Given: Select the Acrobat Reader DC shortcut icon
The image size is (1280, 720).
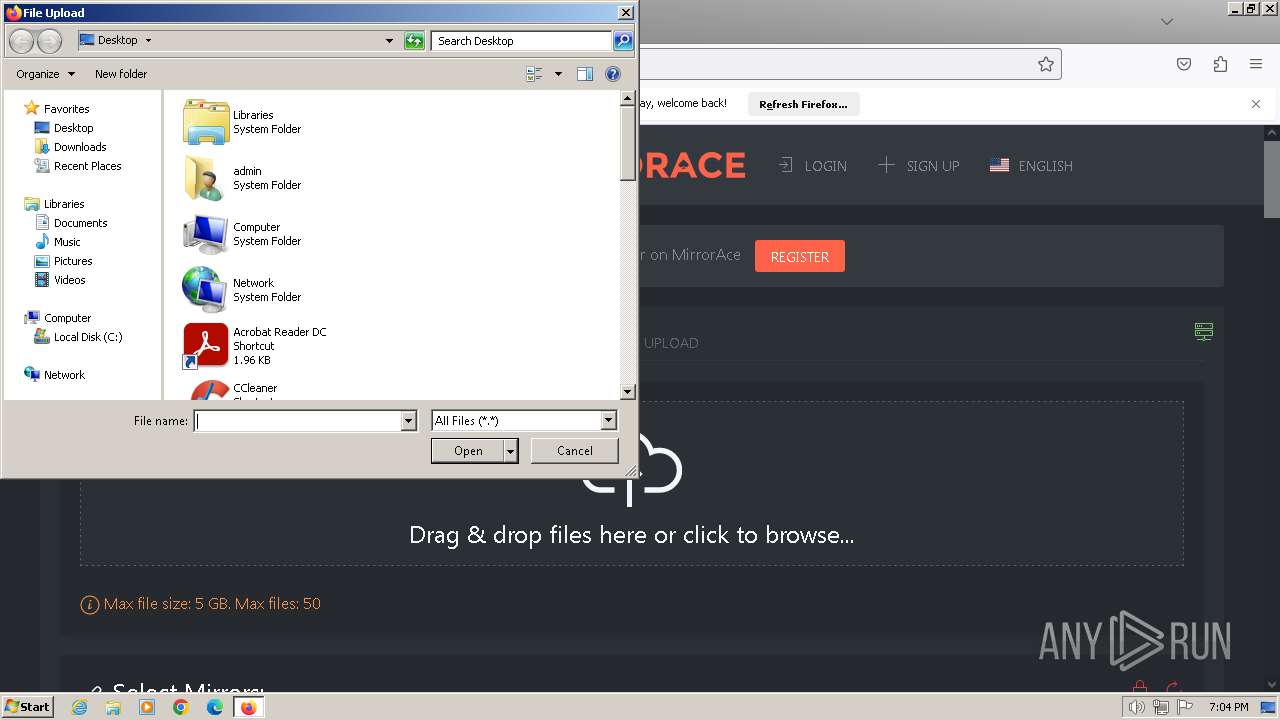Looking at the screenshot, I should pos(206,346).
